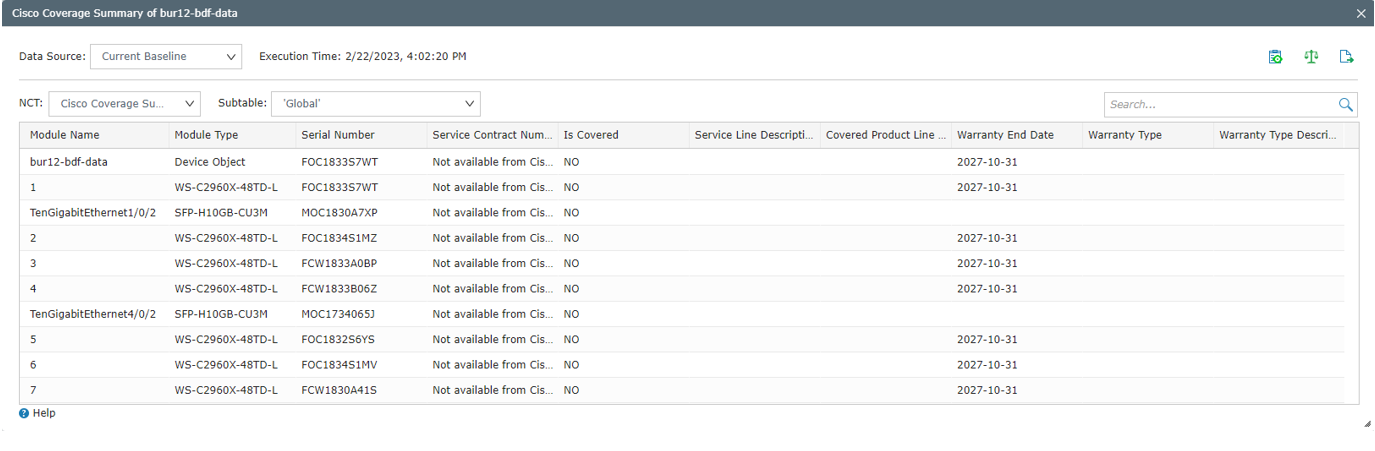The width and height of the screenshot is (1375, 451).
Task: Select the TenGigabitEthernet1/0/2 module row
Action: click(x=93, y=213)
